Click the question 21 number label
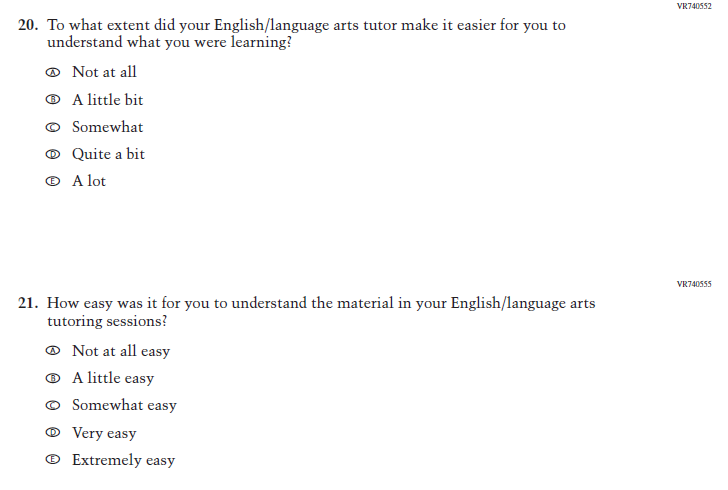The image size is (728, 490). click(28, 303)
